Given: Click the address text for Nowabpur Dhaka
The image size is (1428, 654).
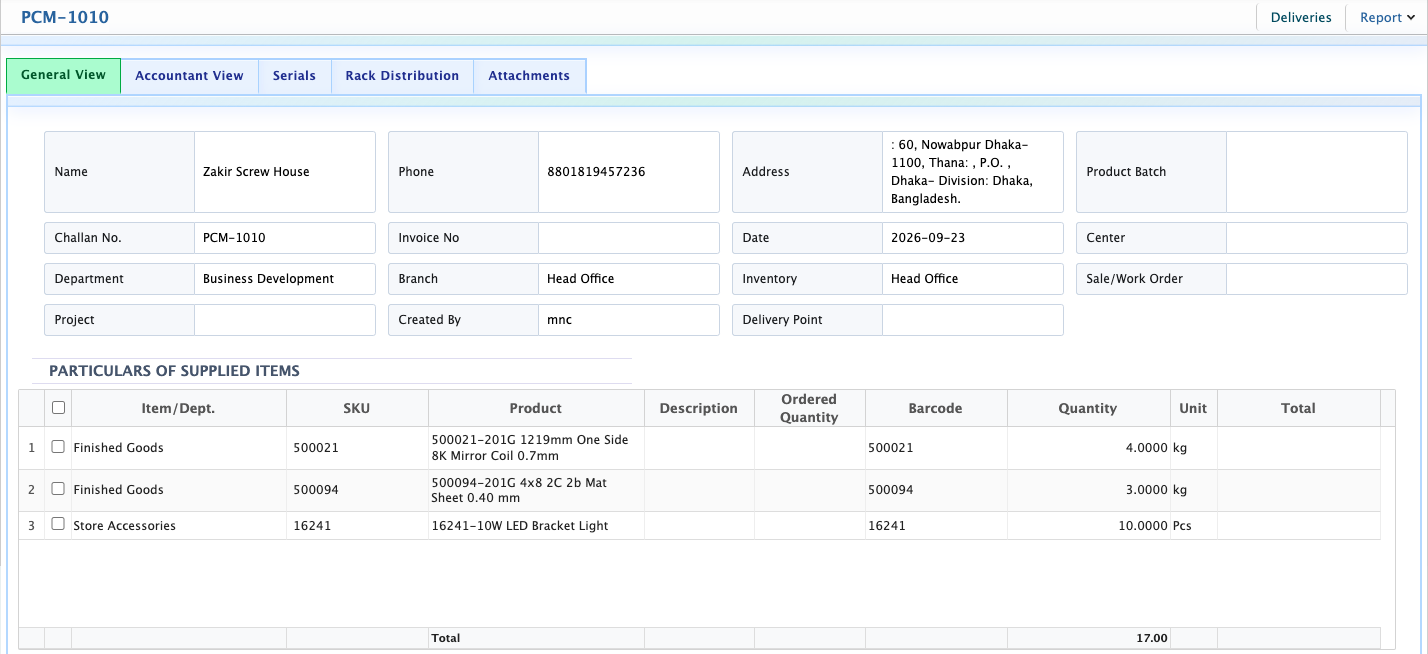Looking at the screenshot, I should [962, 172].
